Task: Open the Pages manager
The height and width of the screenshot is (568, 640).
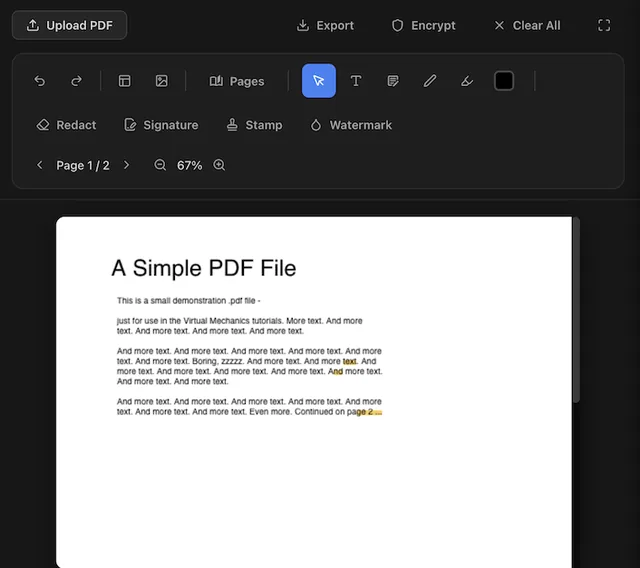Action: (237, 81)
